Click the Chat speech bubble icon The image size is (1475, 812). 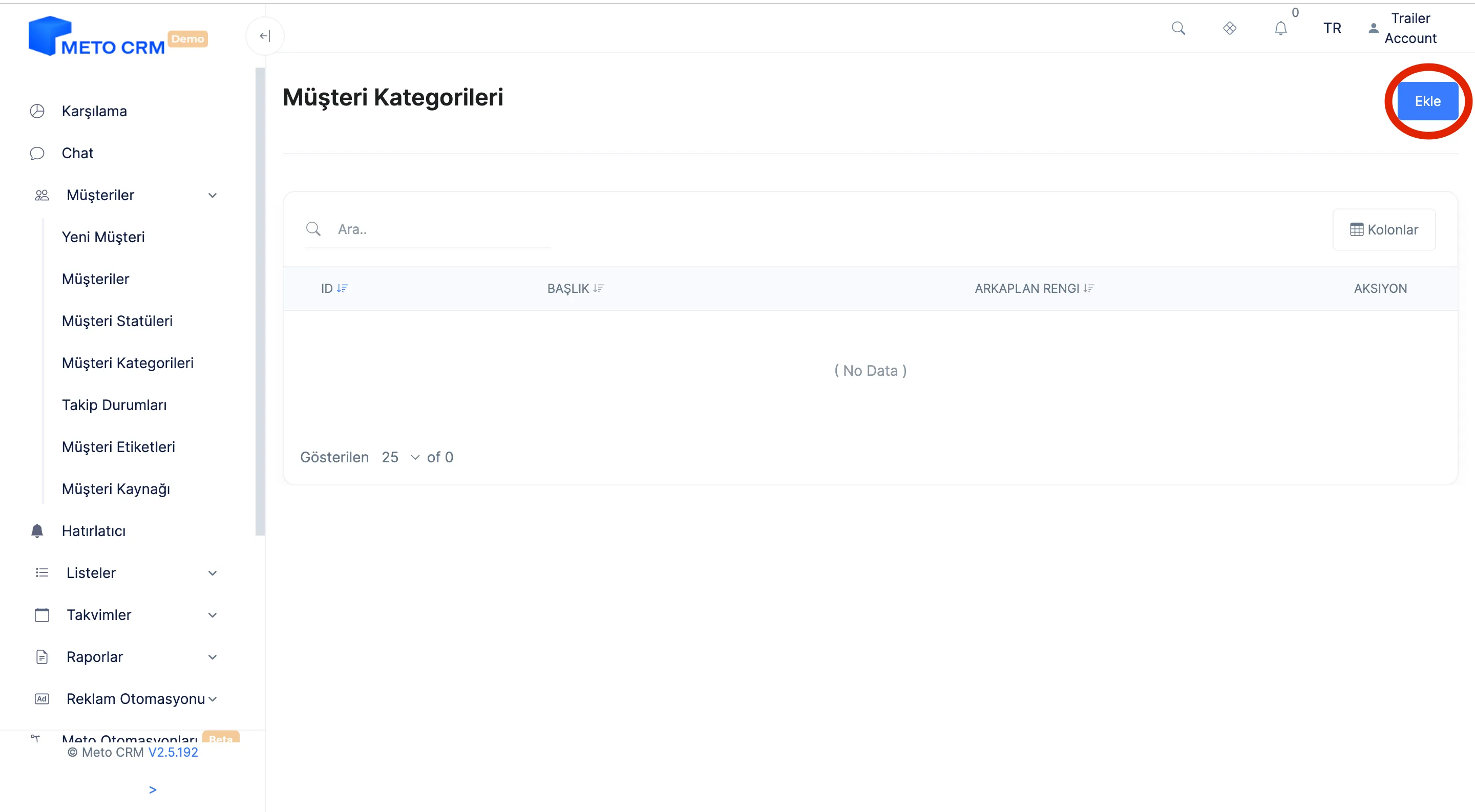click(37, 154)
